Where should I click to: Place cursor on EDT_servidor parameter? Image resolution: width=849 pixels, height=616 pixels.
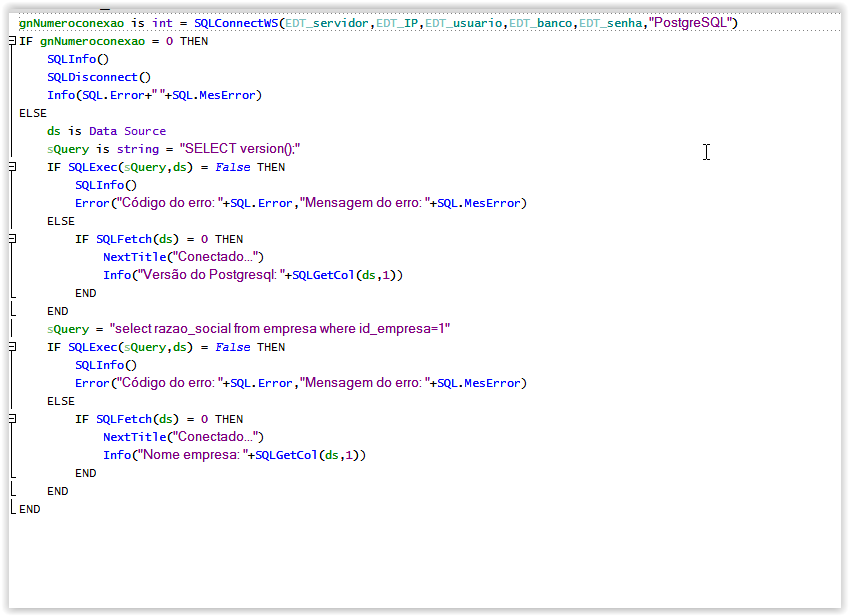click(327, 23)
